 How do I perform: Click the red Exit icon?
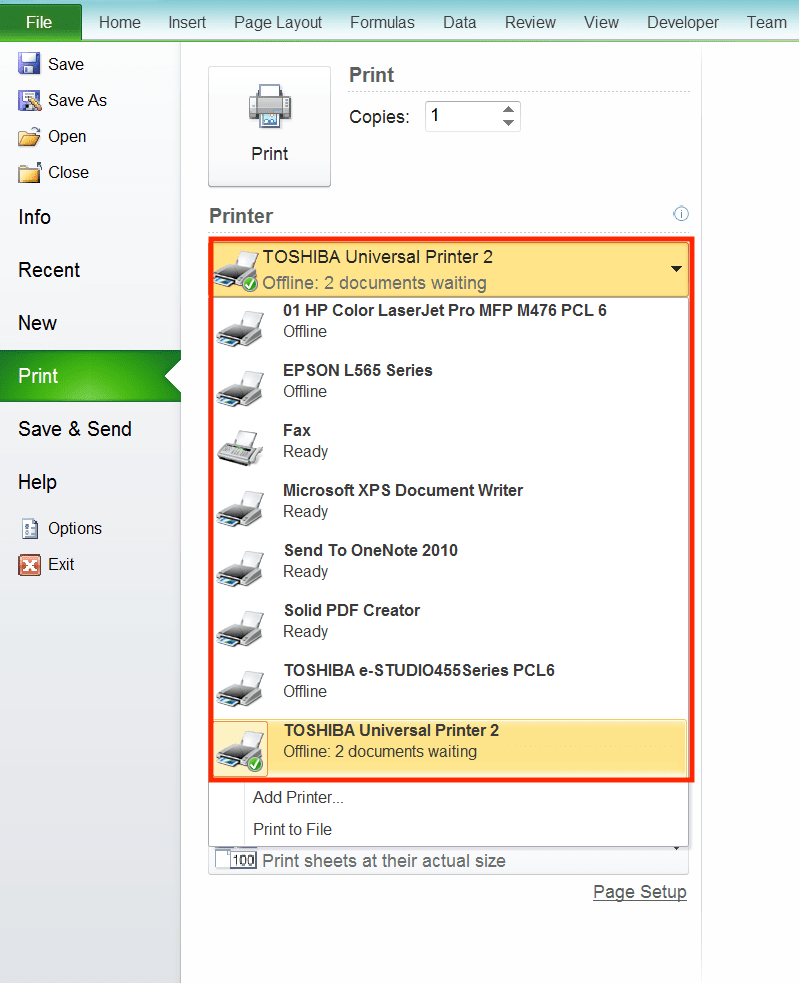tap(29, 565)
